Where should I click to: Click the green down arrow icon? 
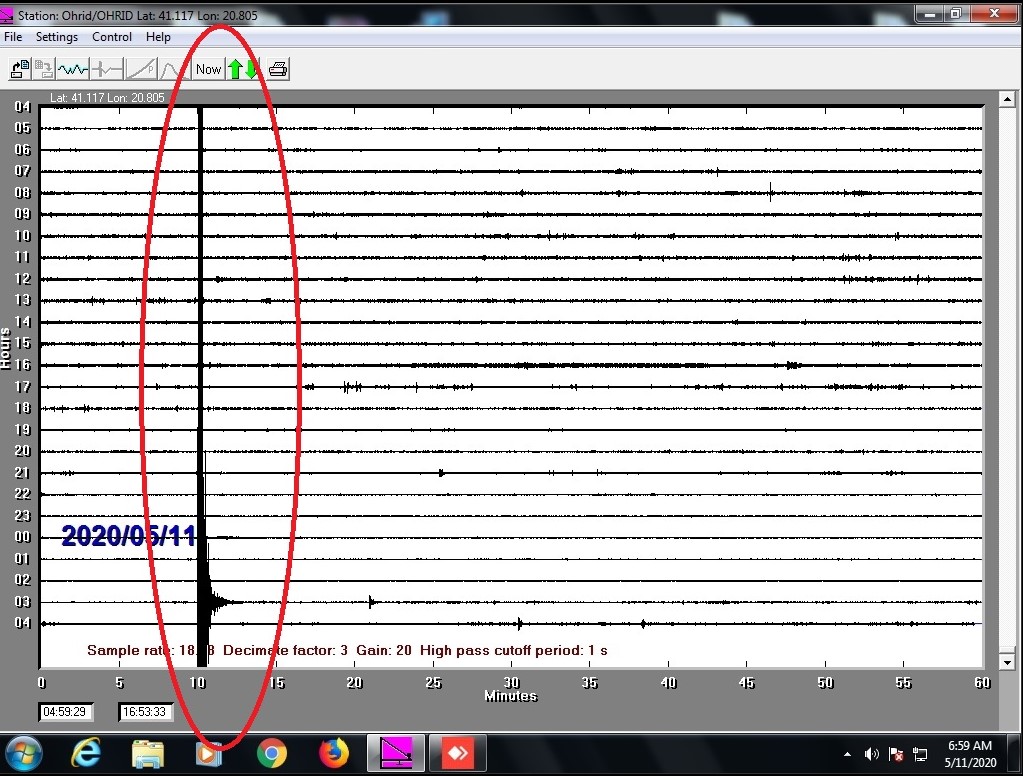251,69
